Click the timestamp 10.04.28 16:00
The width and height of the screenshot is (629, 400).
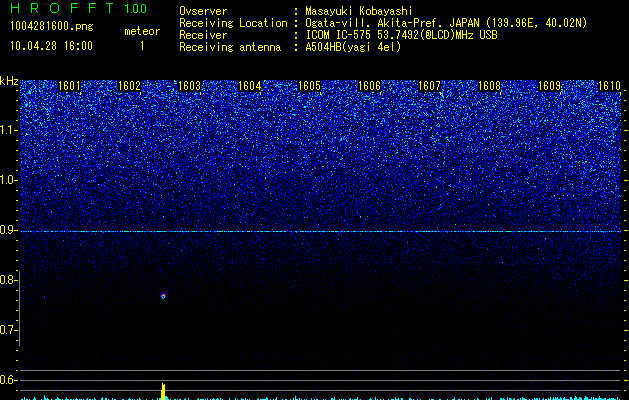pos(51,46)
